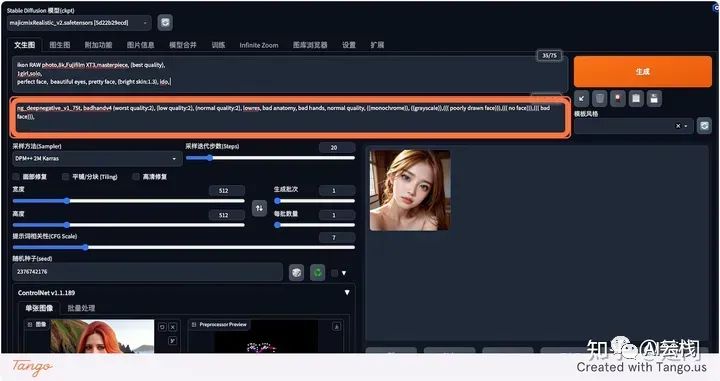This screenshot has height=381, width=720.
Task: Swap width and height with arrows icon
Action: click(x=259, y=208)
